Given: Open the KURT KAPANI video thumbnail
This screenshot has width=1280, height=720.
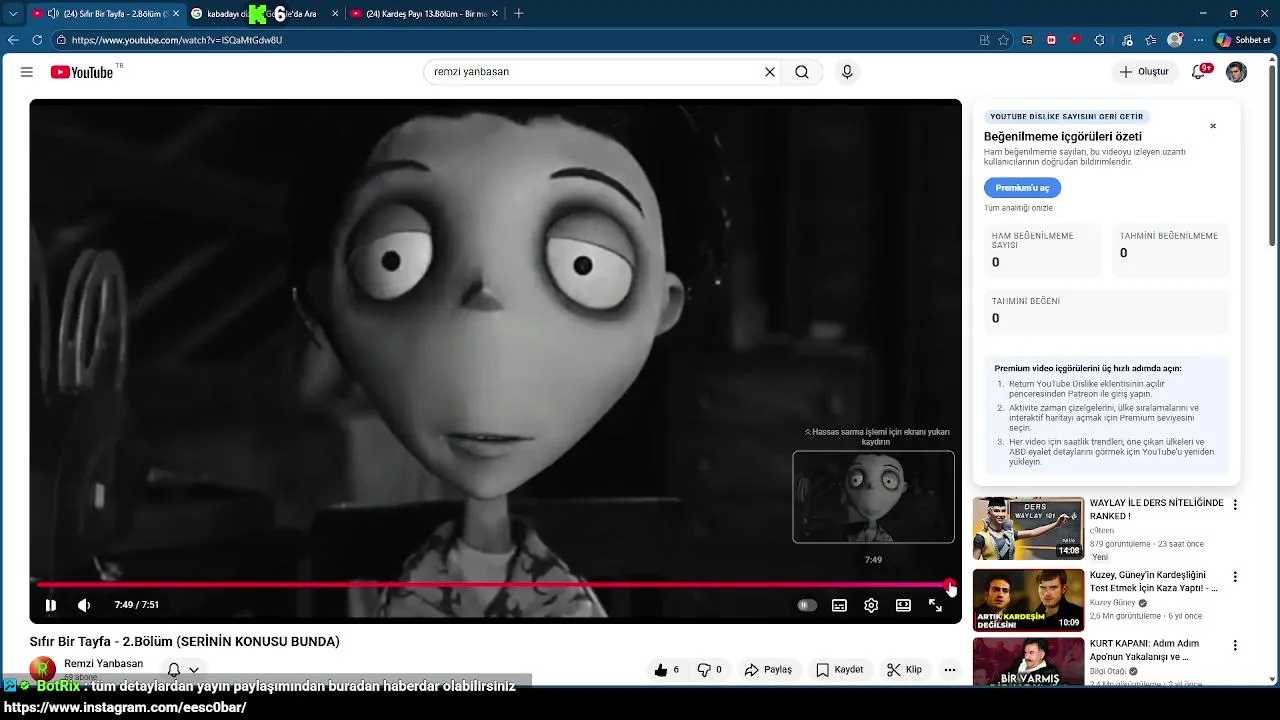Looking at the screenshot, I should [1028, 662].
